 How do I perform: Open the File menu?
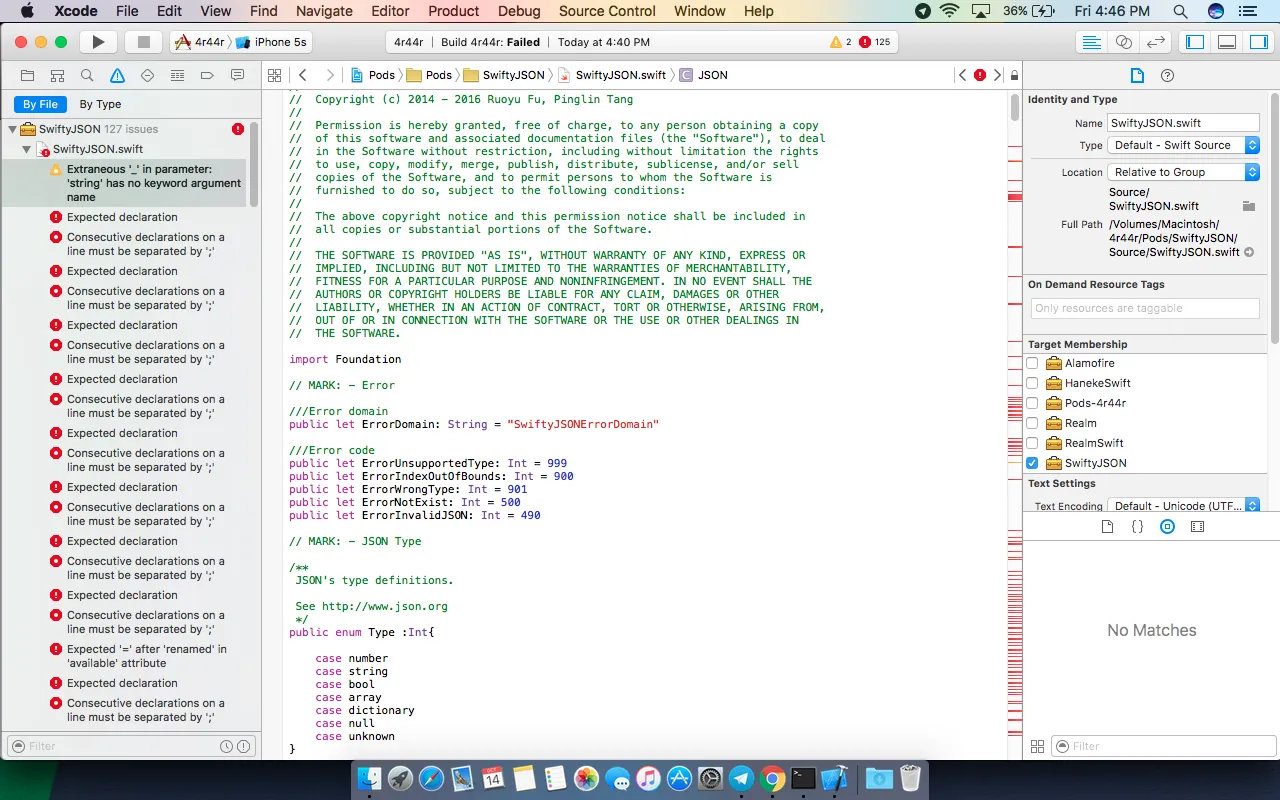(x=127, y=11)
